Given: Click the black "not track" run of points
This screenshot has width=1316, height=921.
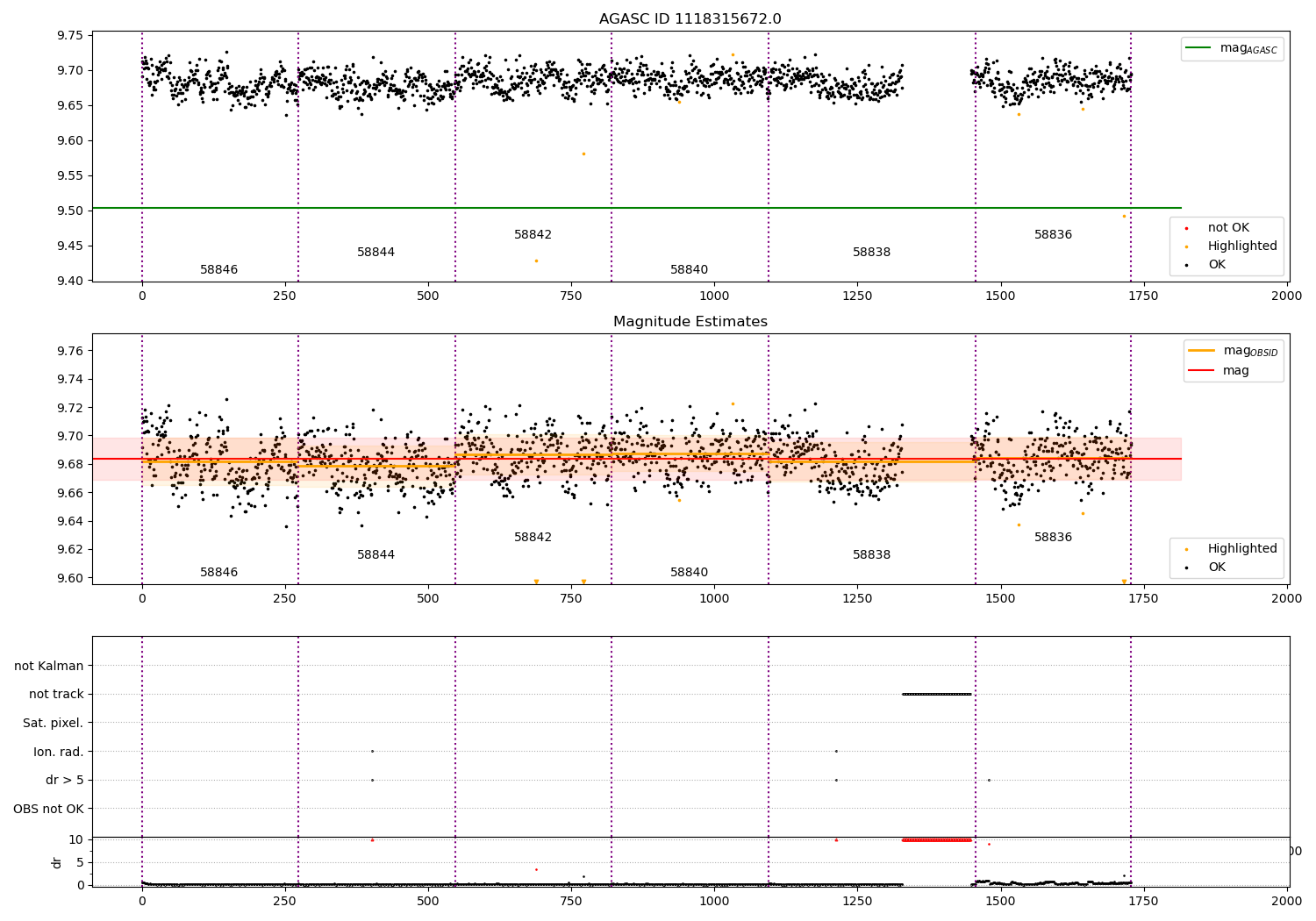Looking at the screenshot, I should pyautogui.click(x=937, y=694).
